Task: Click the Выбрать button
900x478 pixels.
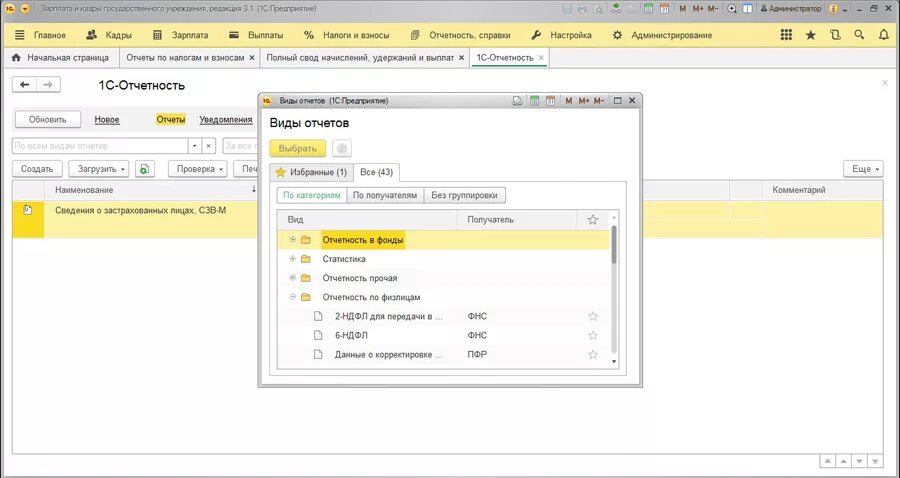Action: [298, 148]
